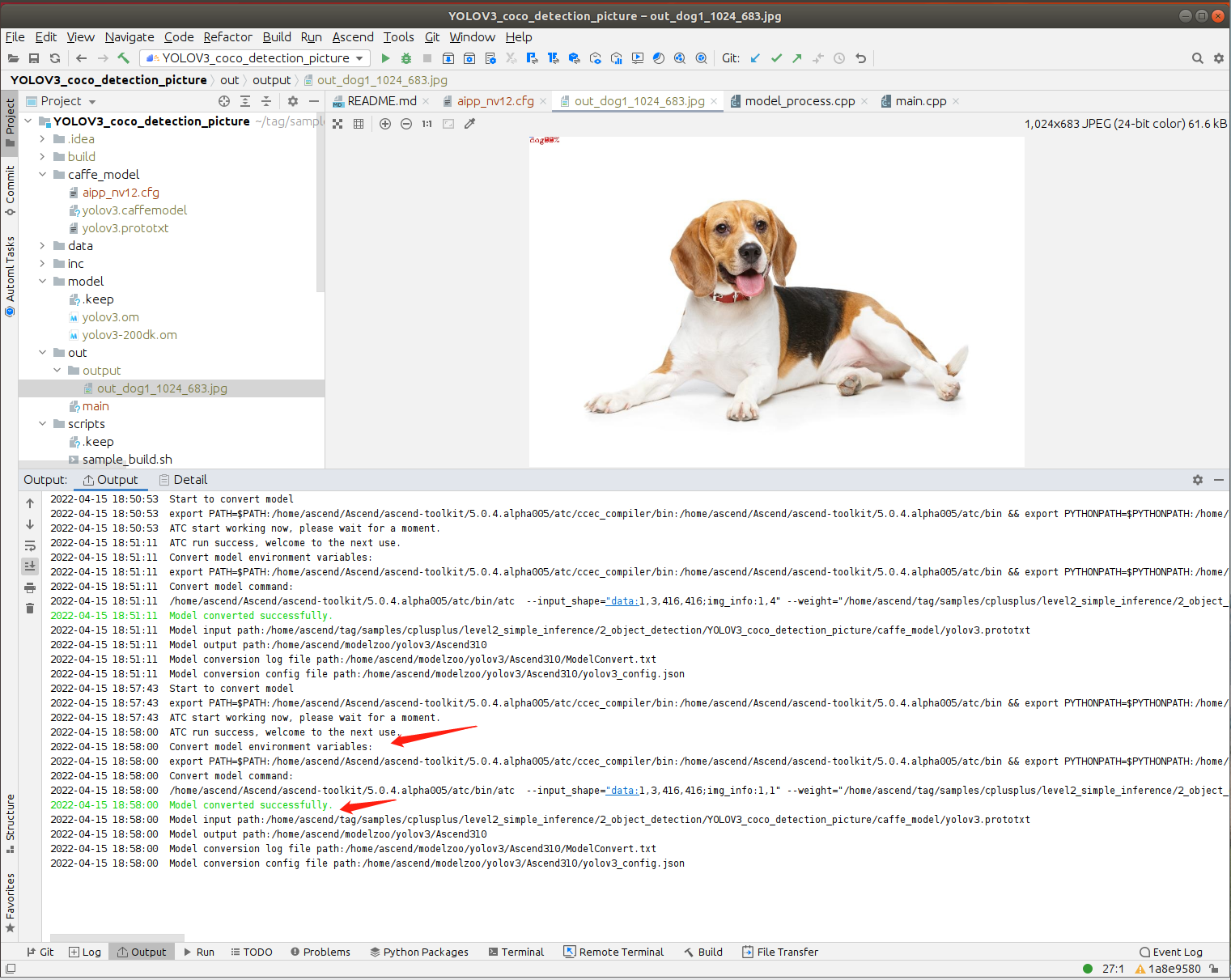This screenshot has height=980, width=1231.
Task: Open file using the folder toolbar icon
Action: [x=13, y=58]
